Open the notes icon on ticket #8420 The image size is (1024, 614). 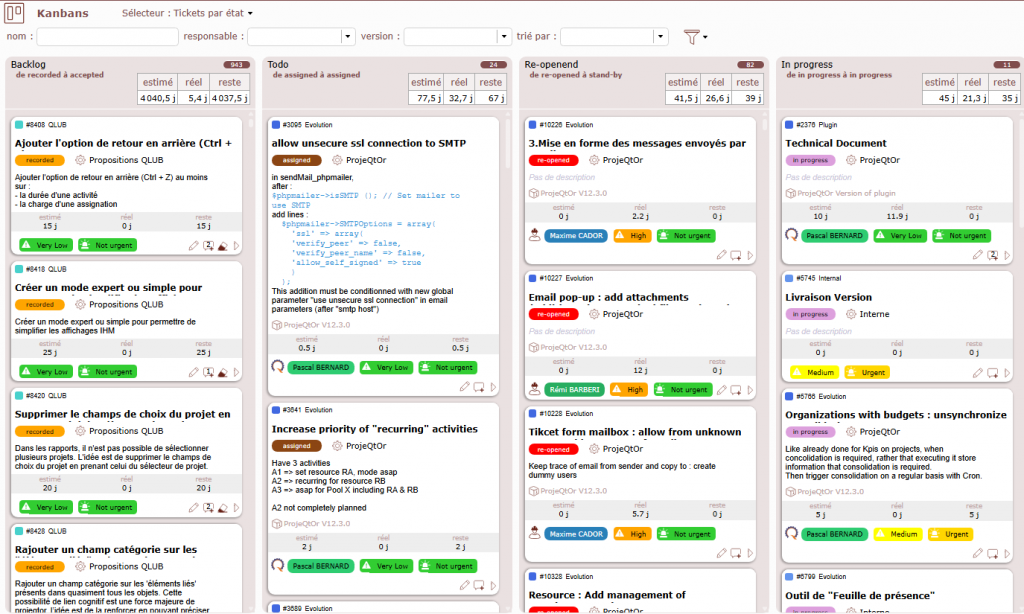coord(208,508)
